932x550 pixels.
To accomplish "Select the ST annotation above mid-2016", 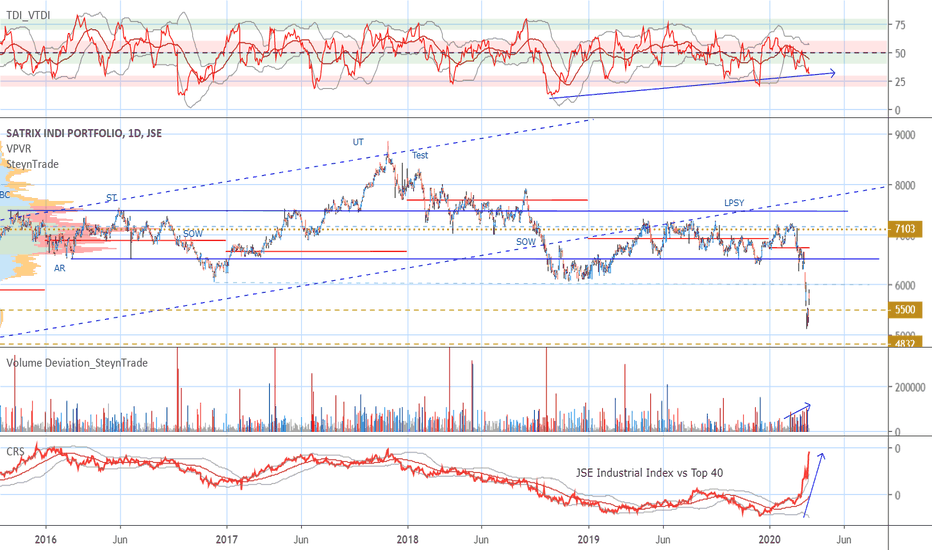I will click(x=112, y=198).
